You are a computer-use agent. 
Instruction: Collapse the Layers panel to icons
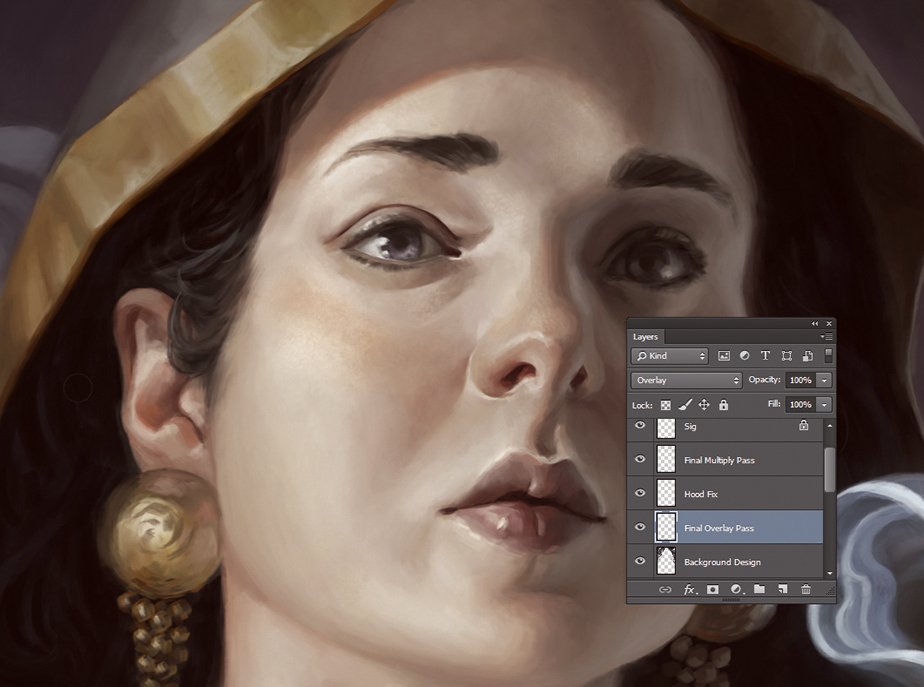click(x=815, y=323)
